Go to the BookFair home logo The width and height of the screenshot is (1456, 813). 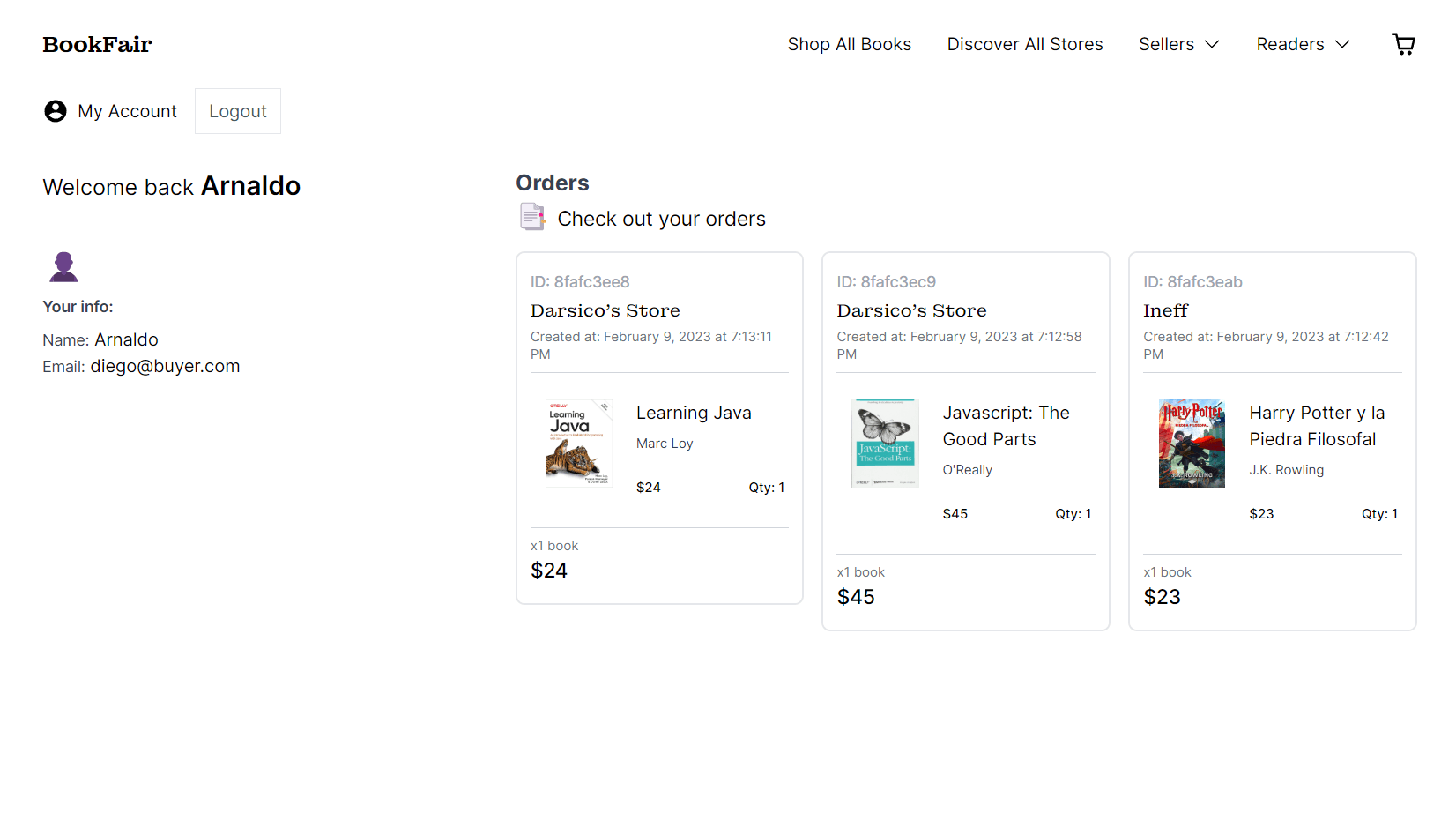coord(97,44)
